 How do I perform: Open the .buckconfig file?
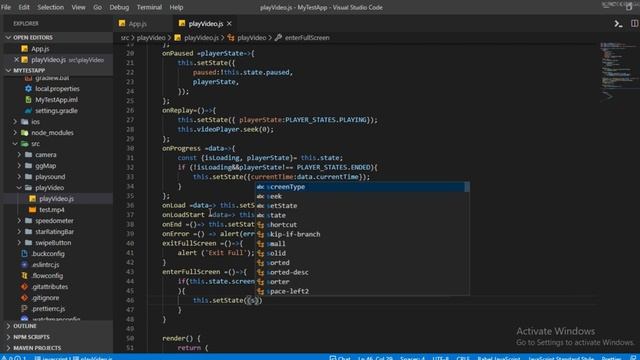[x=48, y=254]
